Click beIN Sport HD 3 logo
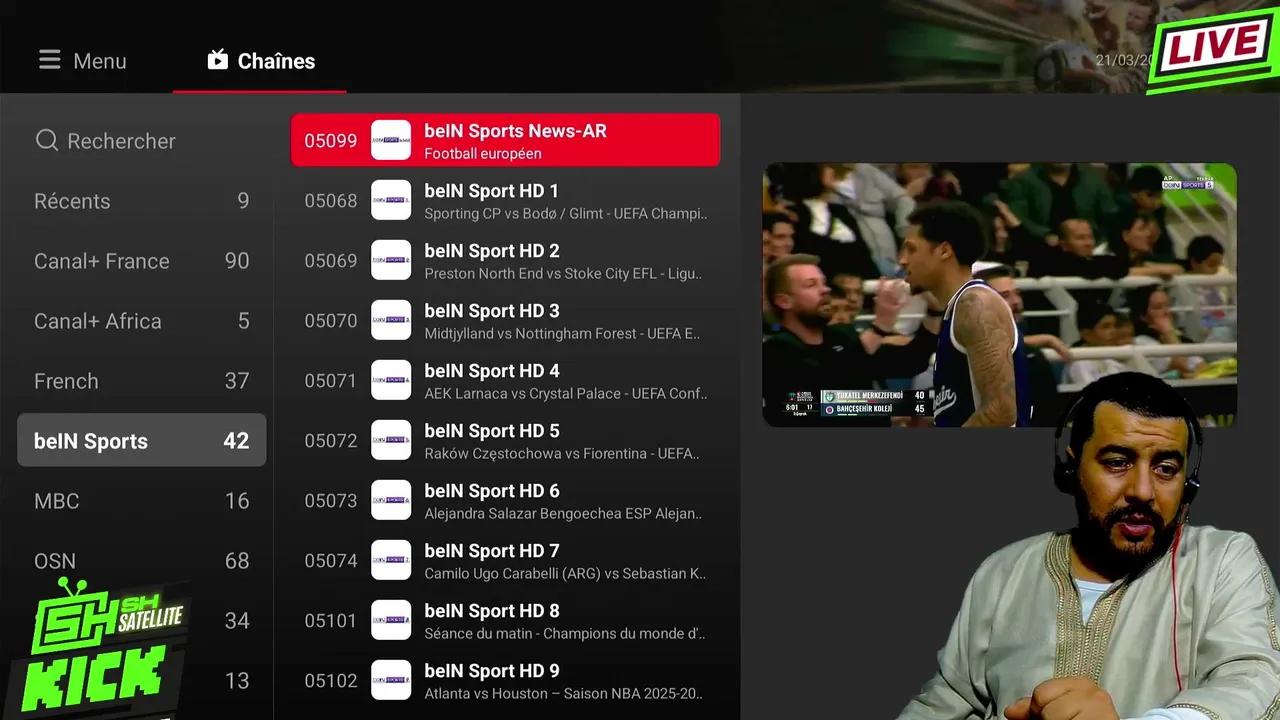 pyautogui.click(x=391, y=320)
